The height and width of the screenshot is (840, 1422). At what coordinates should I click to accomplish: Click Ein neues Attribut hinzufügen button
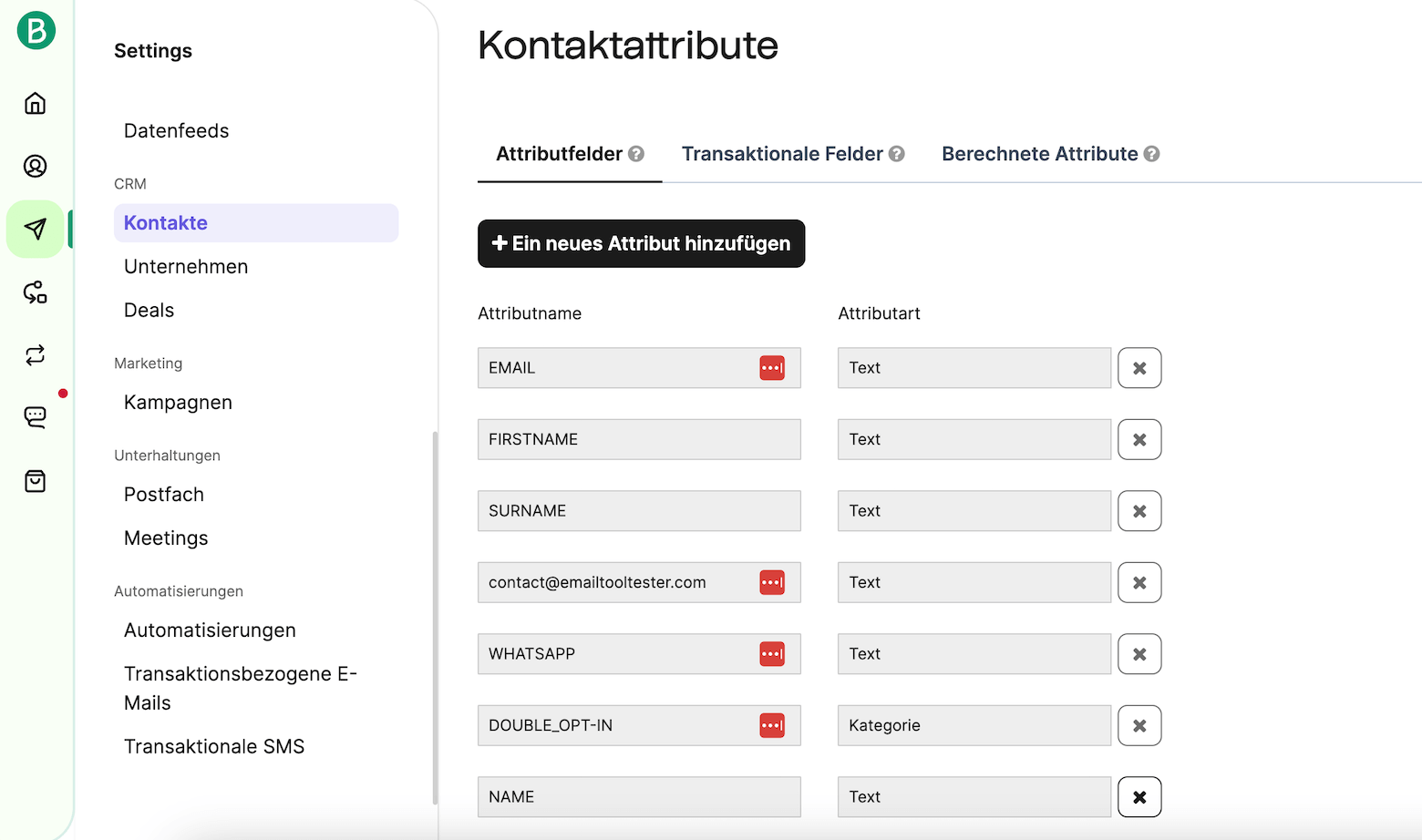641,243
